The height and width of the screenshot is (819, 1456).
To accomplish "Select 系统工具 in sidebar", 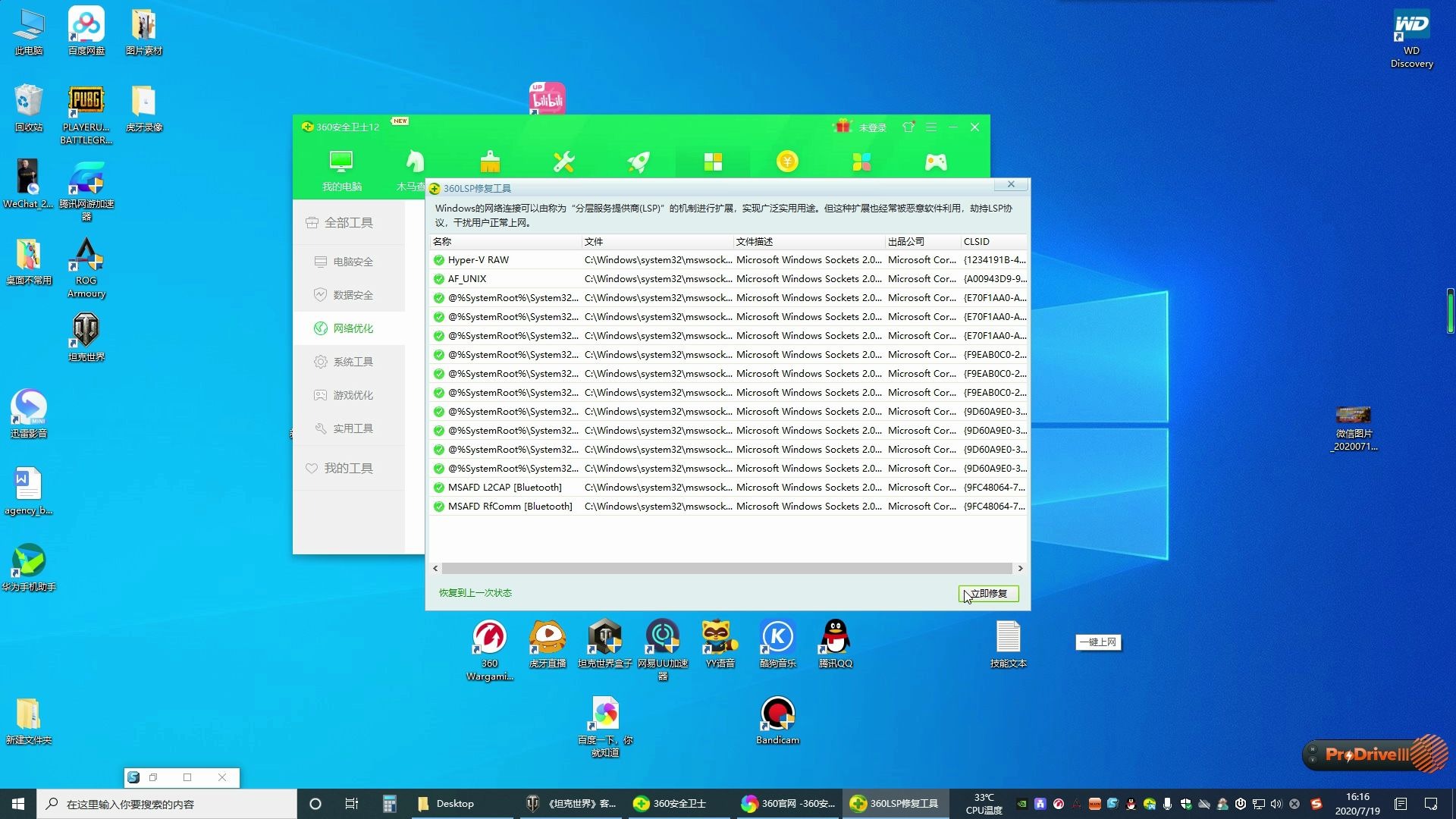I will coord(353,362).
